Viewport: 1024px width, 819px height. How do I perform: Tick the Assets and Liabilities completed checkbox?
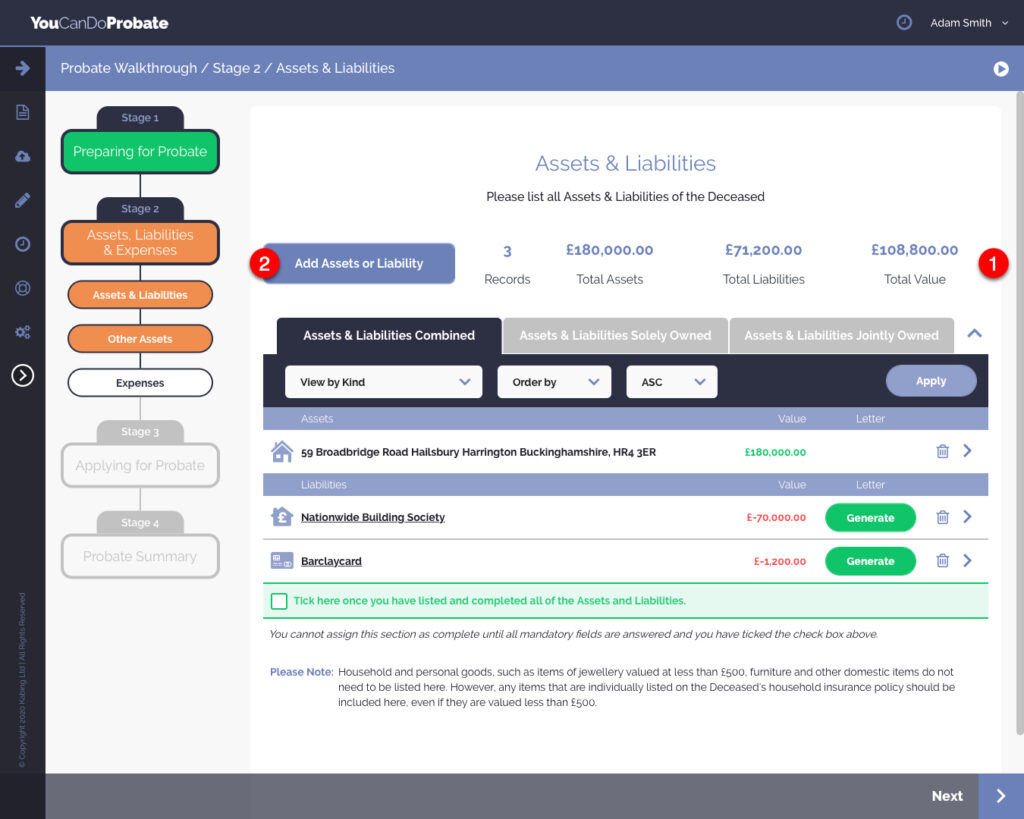279,601
